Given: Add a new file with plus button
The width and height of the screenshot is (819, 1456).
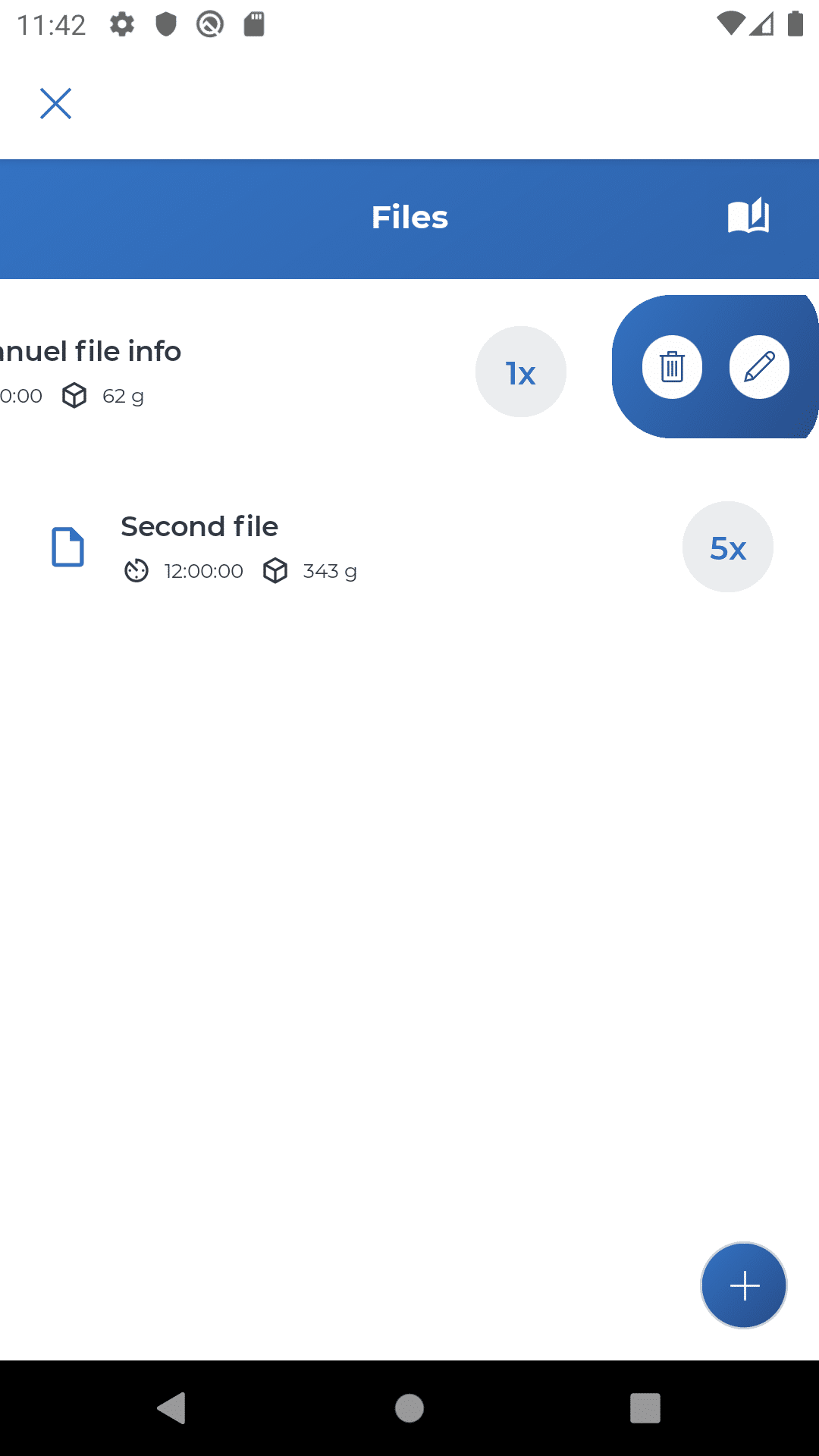Looking at the screenshot, I should [744, 1285].
